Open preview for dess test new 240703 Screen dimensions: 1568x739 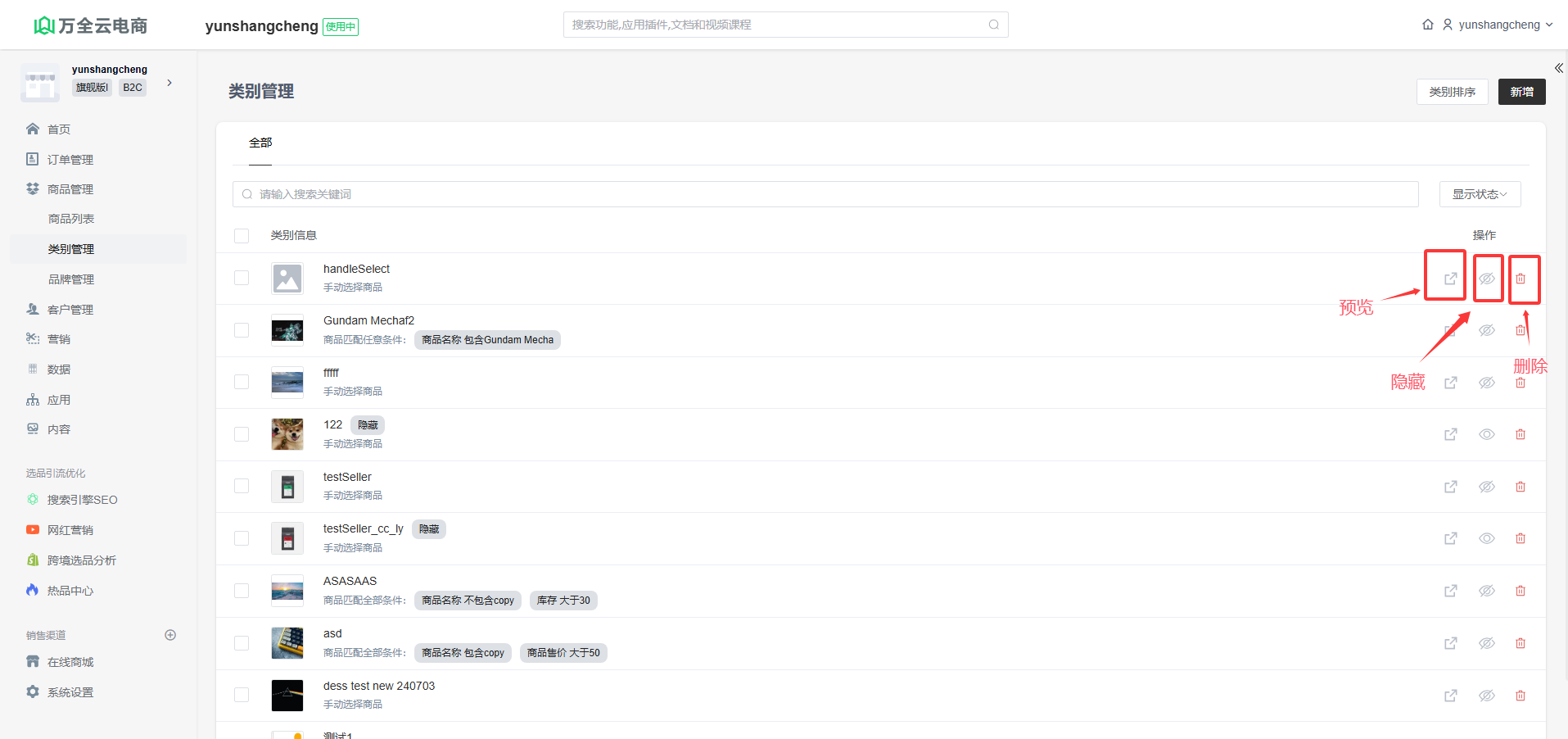[x=1450, y=696]
